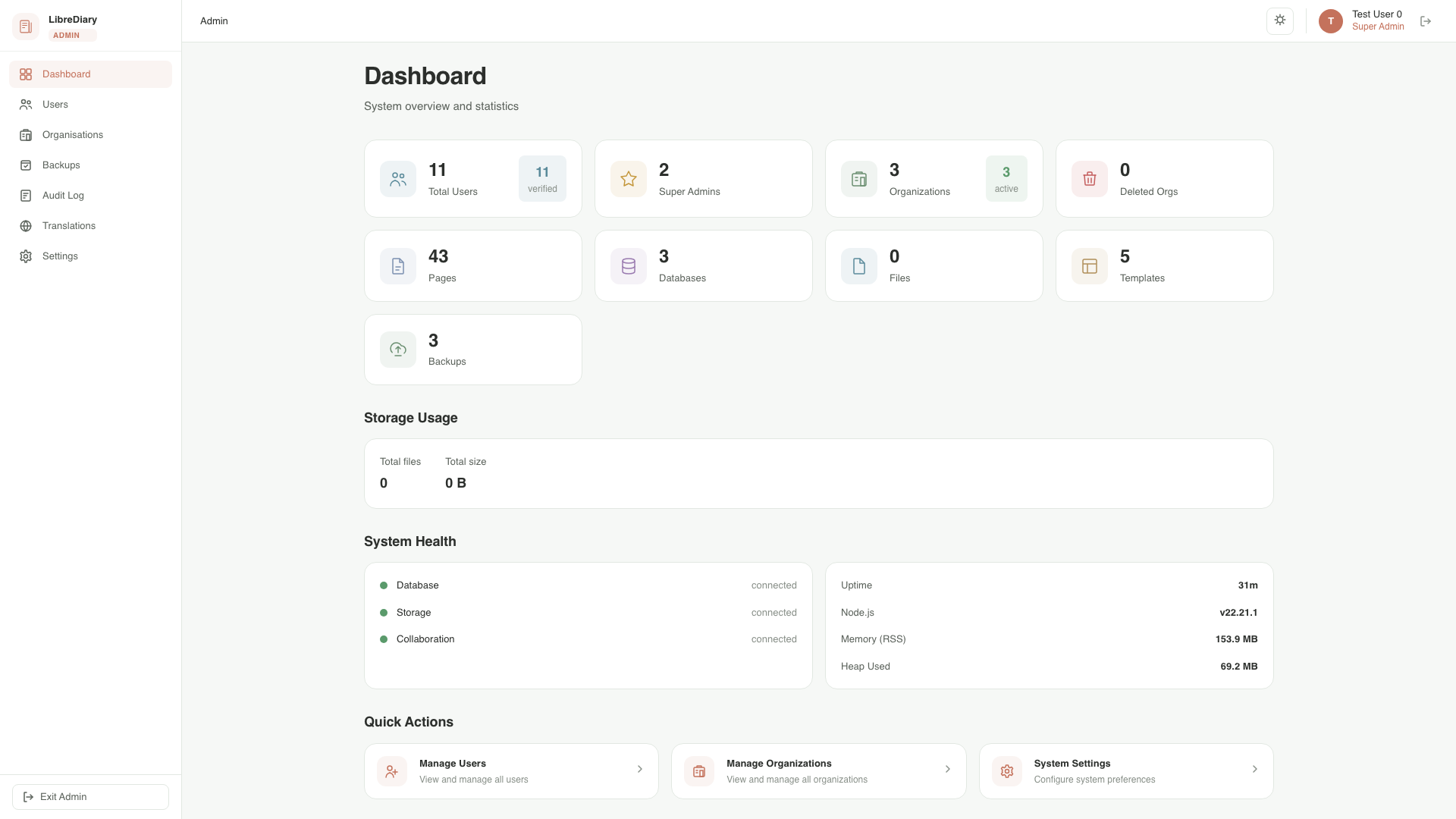Click the logout icon in the top bar

coord(1426,21)
